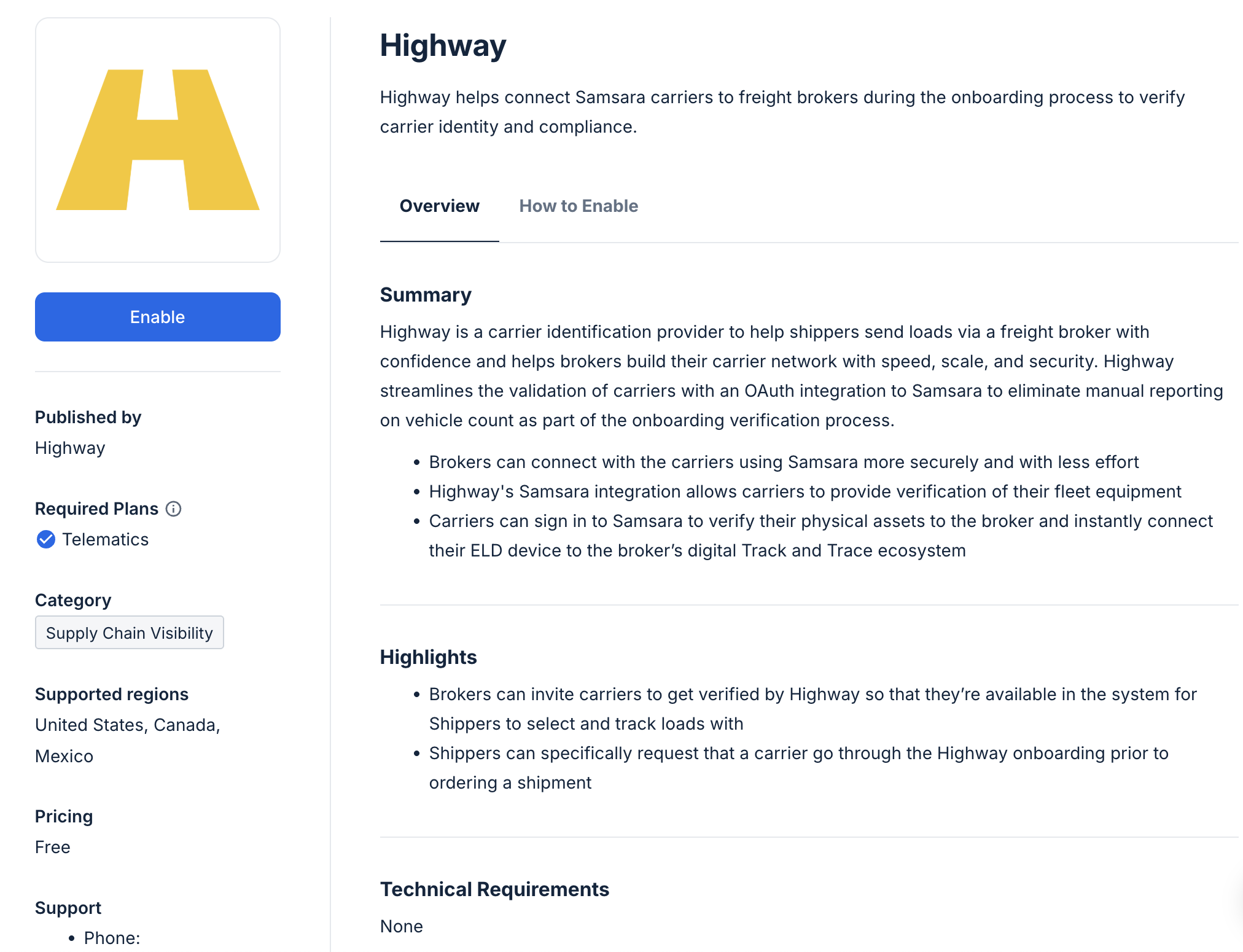The image size is (1243, 952).
Task: Scroll down to view more content
Action: tap(1238, 476)
